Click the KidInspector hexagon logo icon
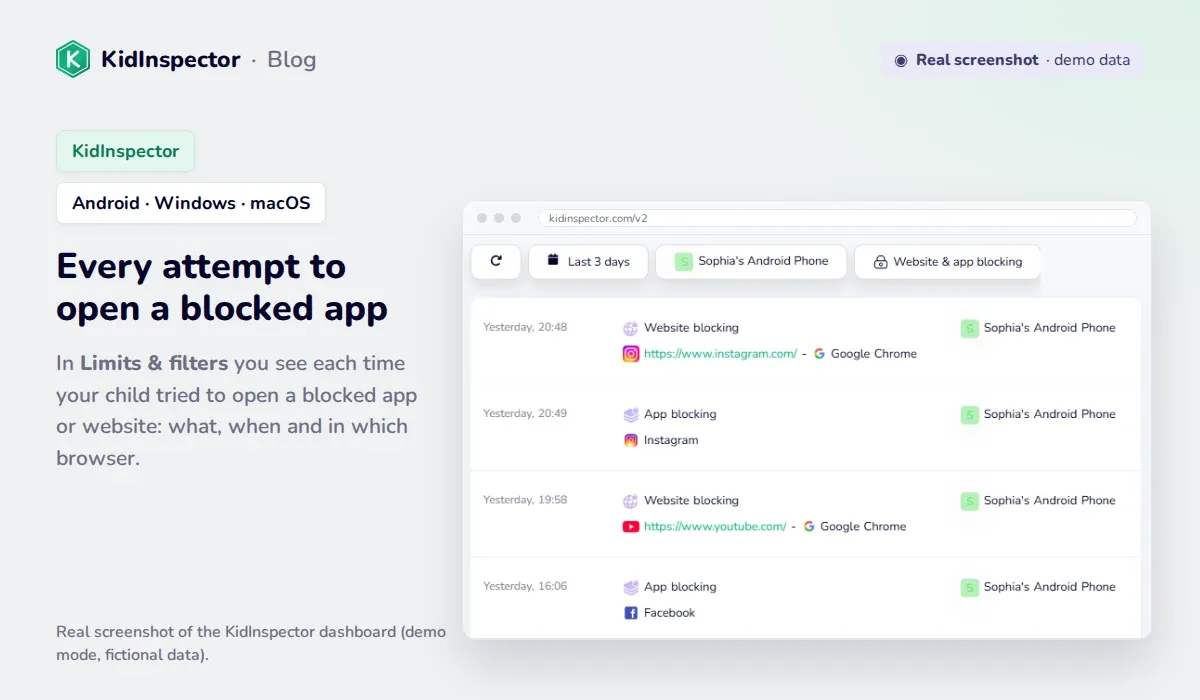Viewport: 1200px width, 700px height. point(73,59)
